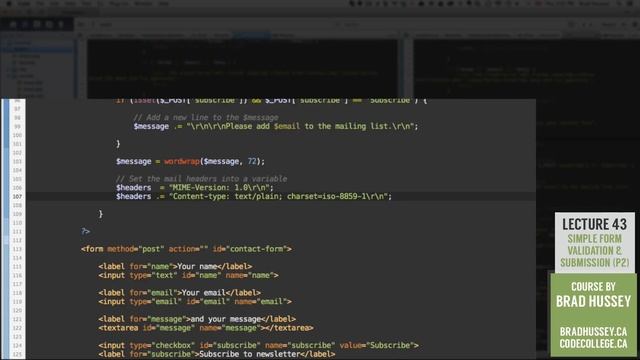Click the label line "Your email"
The height and width of the screenshot is (360, 640).
(179, 293)
